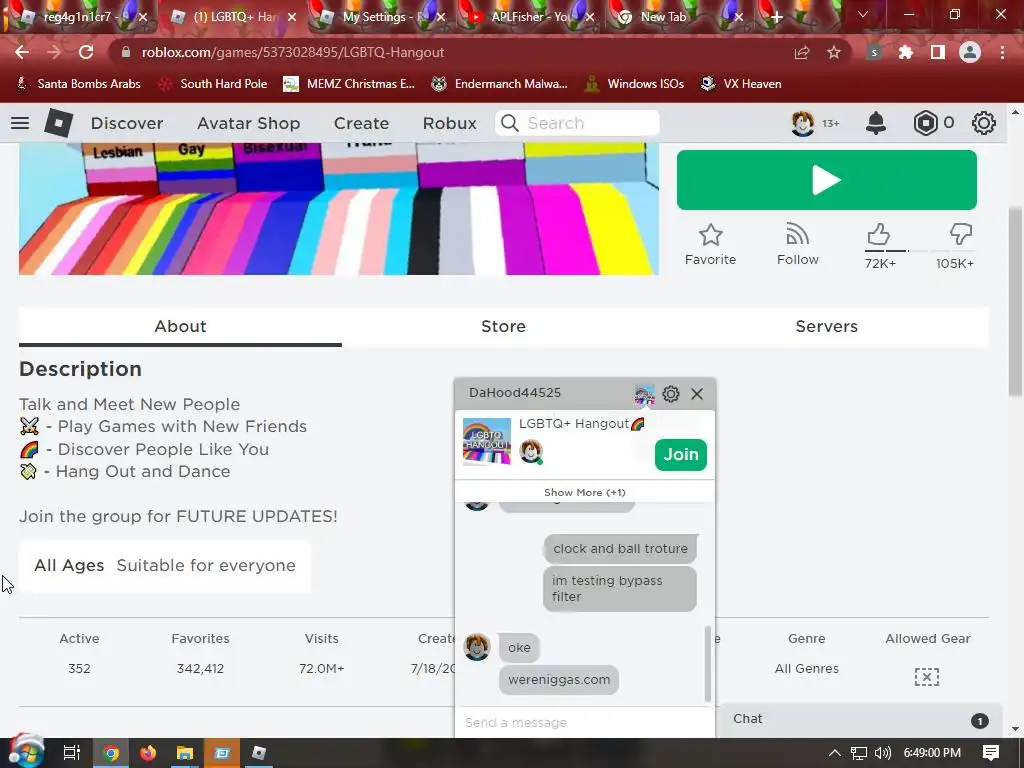Click the All Genres genre link
The image size is (1024, 768).
807,669
